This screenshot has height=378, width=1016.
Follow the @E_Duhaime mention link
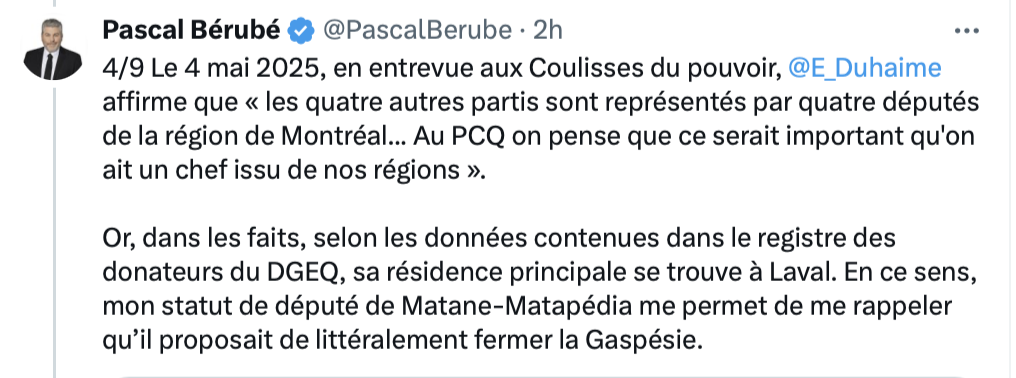coord(864,69)
